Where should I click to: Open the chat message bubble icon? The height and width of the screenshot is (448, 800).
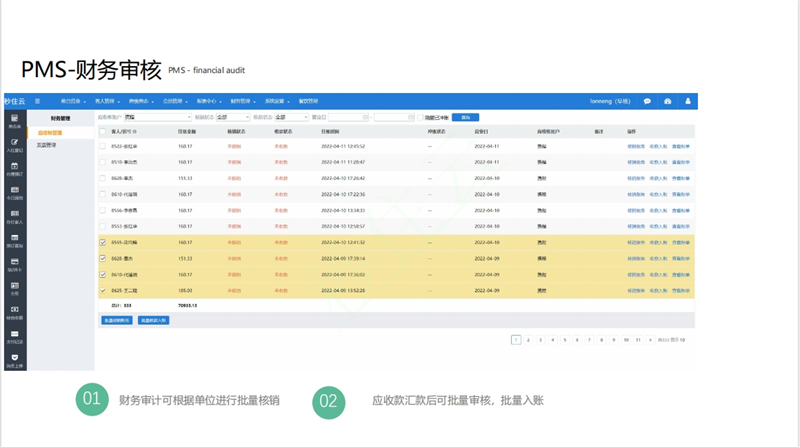pos(647,101)
